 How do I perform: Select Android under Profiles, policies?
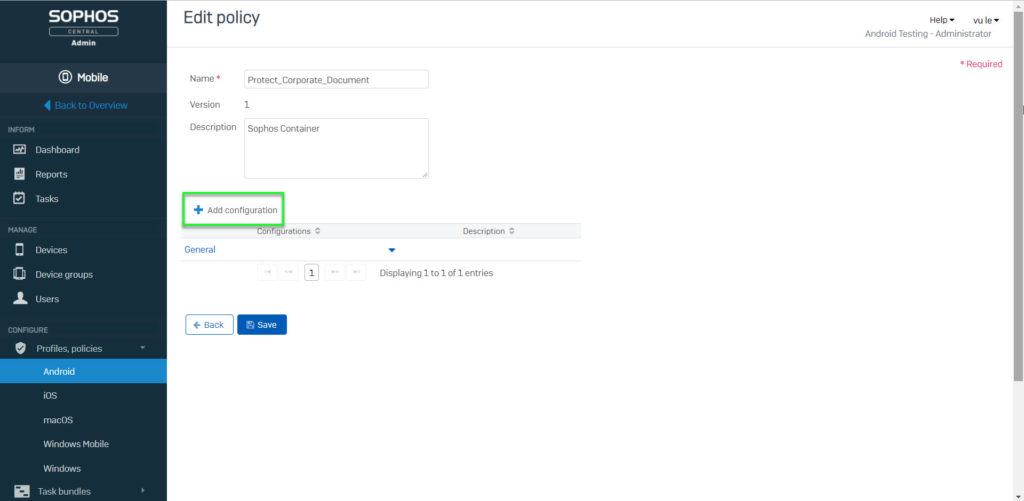tap(83, 371)
